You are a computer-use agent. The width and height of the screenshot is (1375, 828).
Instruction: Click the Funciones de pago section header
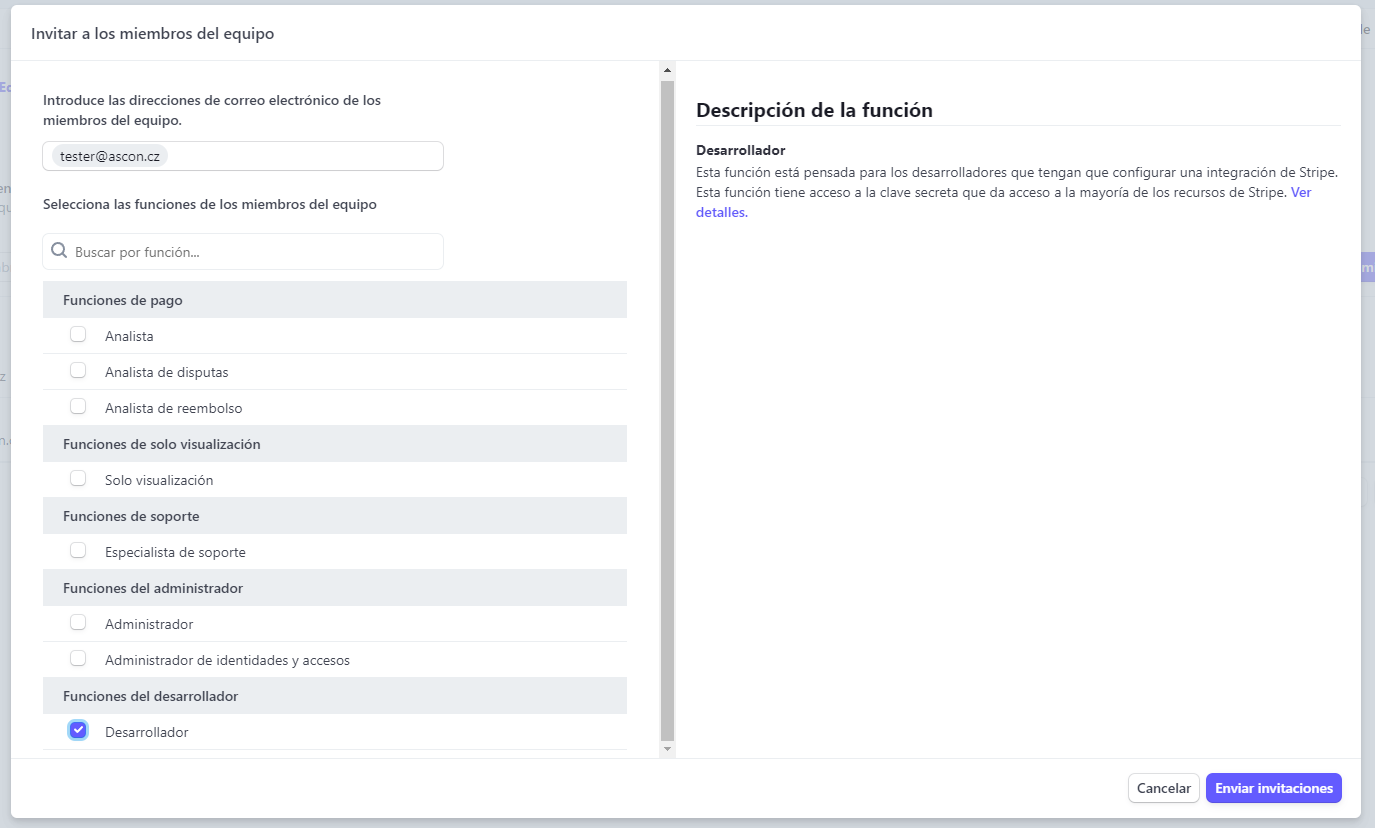point(335,300)
